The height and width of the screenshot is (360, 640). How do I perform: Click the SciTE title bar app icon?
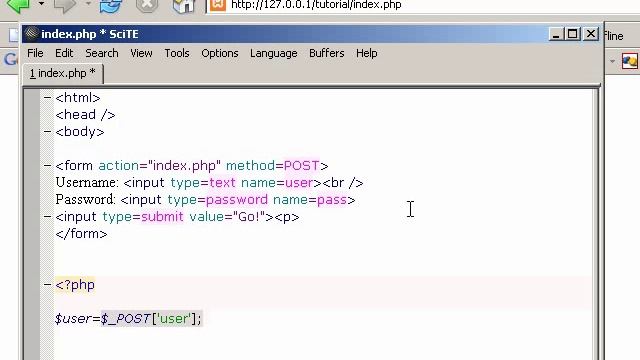pyautogui.click(x=31, y=34)
